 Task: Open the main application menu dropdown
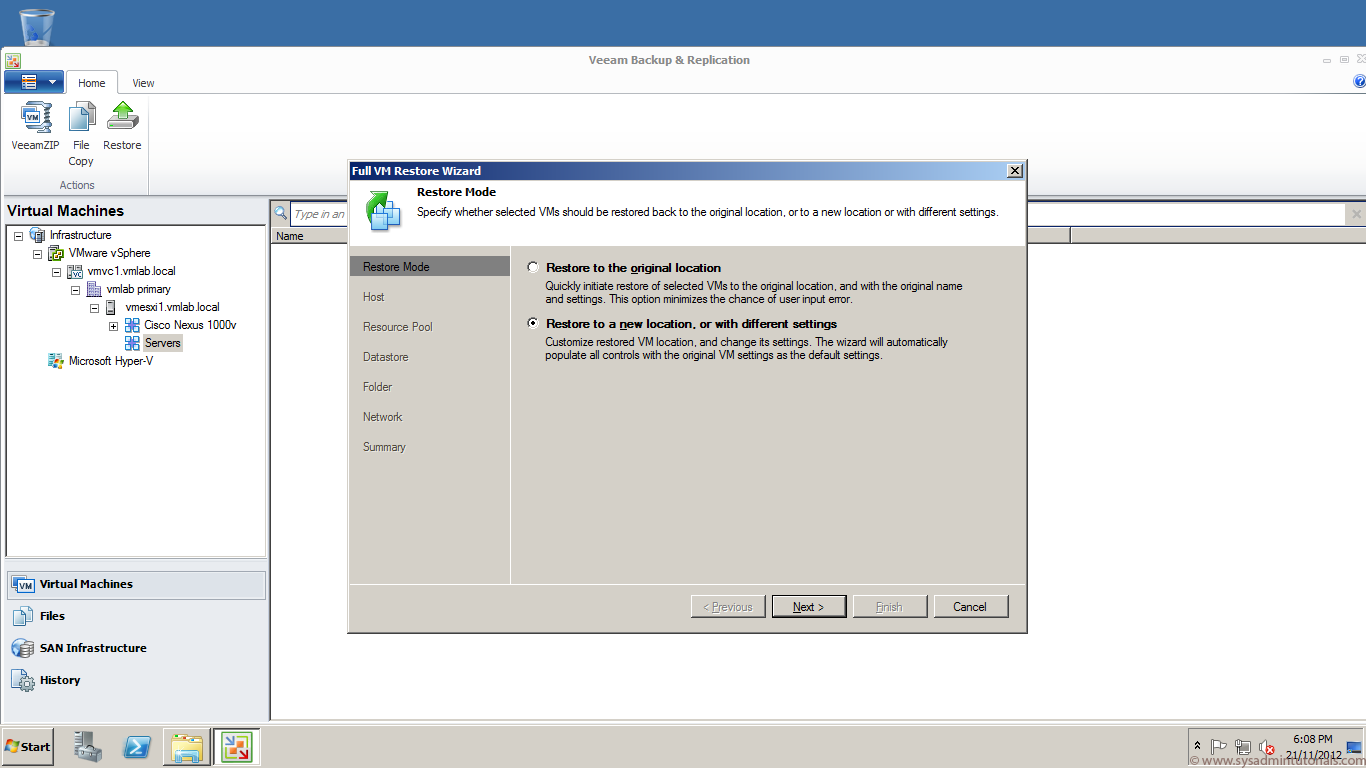(x=34, y=82)
